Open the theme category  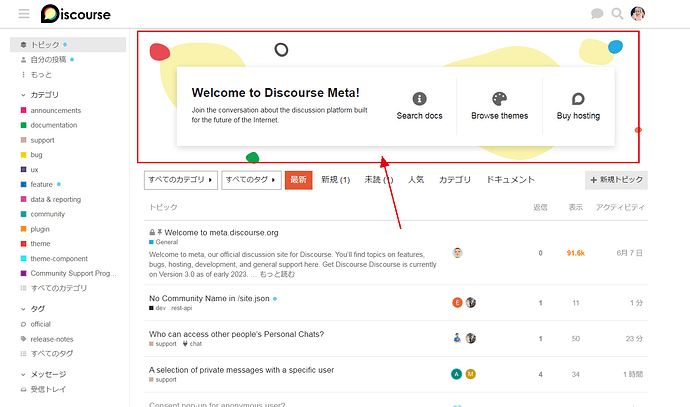(x=40, y=243)
